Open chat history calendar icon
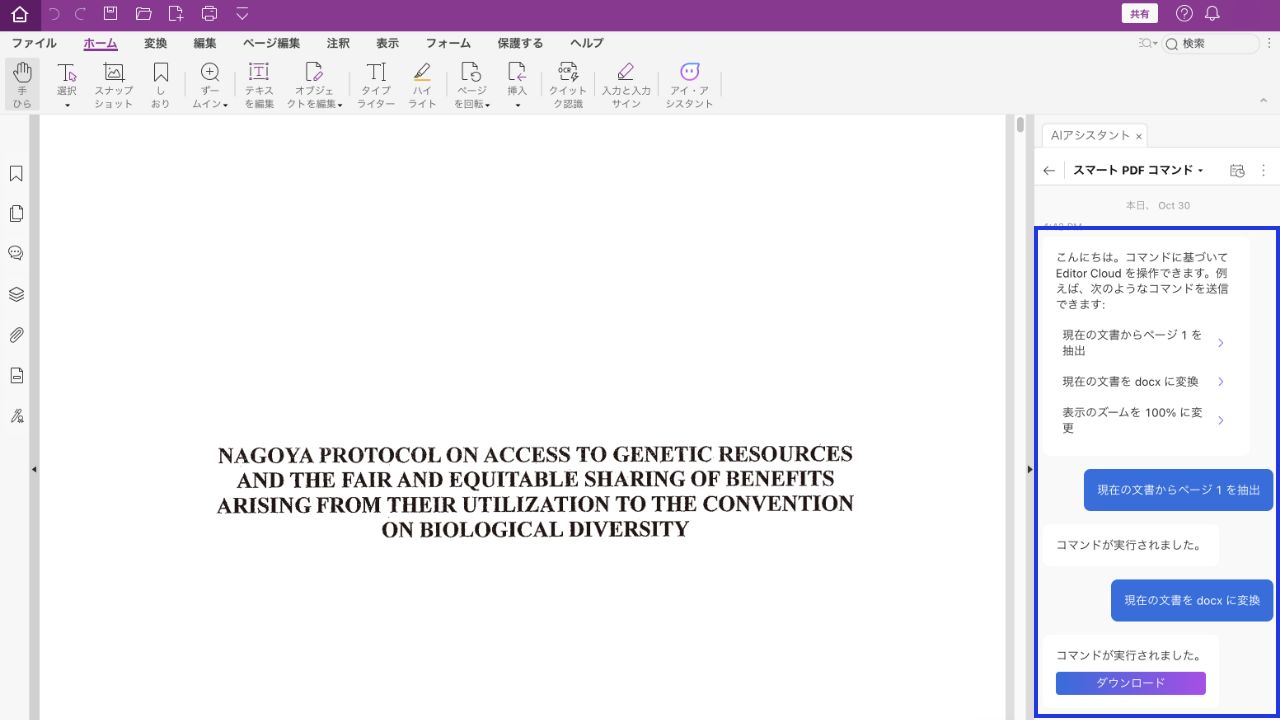The height and width of the screenshot is (720, 1280). click(x=1237, y=171)
